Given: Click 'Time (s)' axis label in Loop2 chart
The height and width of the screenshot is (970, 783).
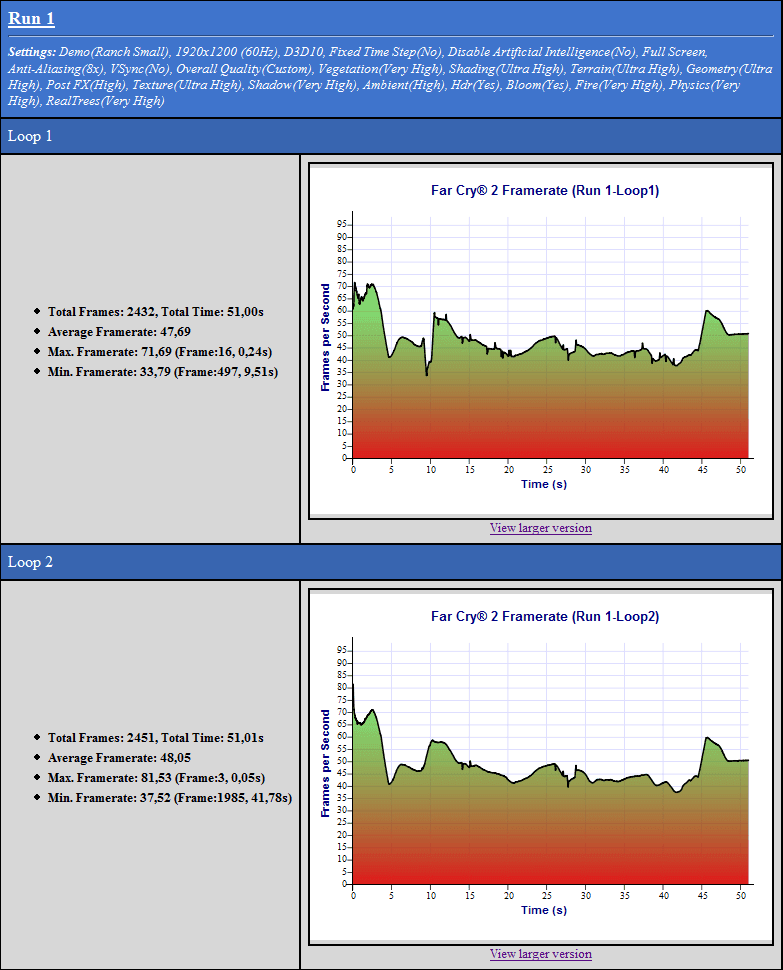Looking at the screenshot, I should (544, 910).
